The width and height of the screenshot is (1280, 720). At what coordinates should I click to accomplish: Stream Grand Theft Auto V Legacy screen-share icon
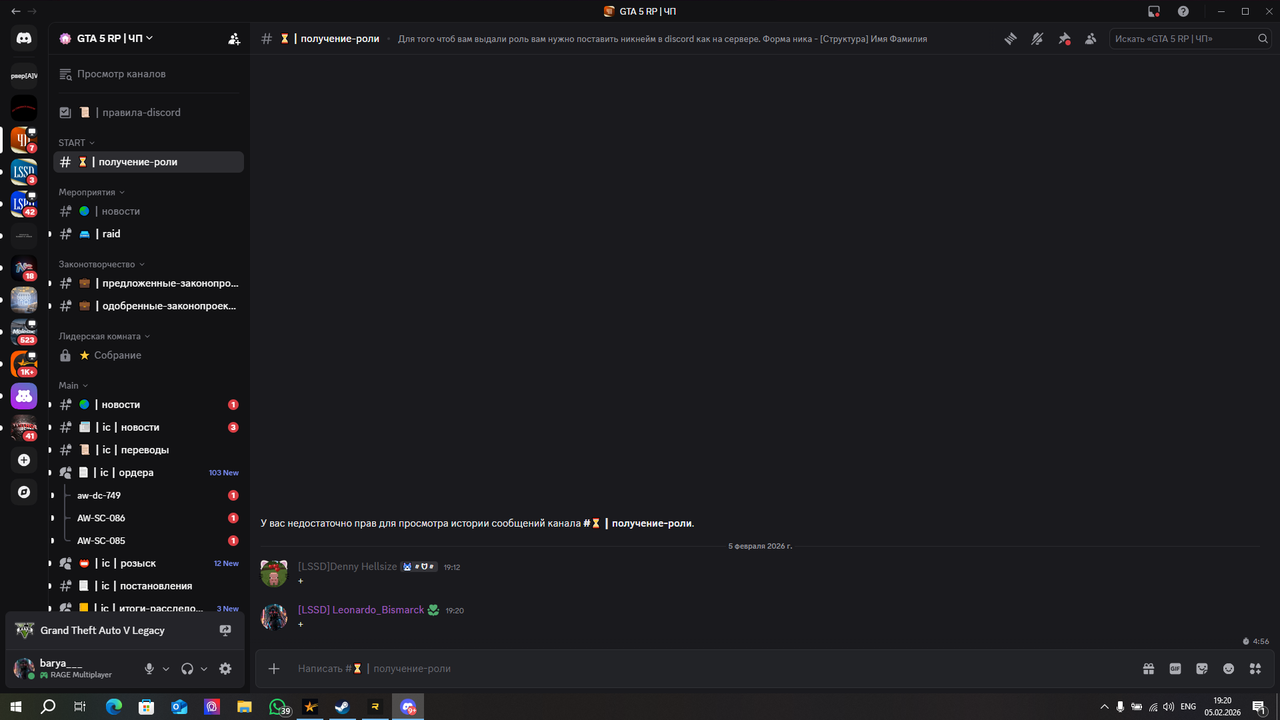tap(225, 631)
